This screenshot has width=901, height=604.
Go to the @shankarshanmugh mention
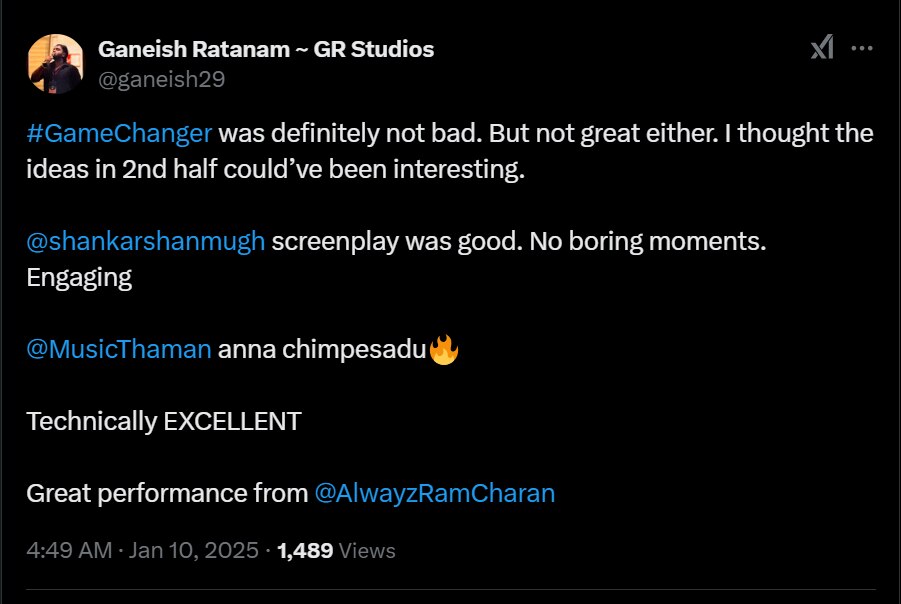(146, 241)
